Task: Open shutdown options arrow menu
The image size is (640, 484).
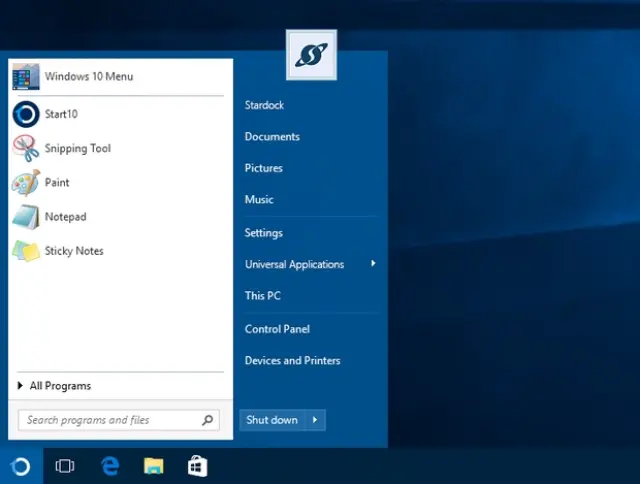Action: (x=315, y=420)
